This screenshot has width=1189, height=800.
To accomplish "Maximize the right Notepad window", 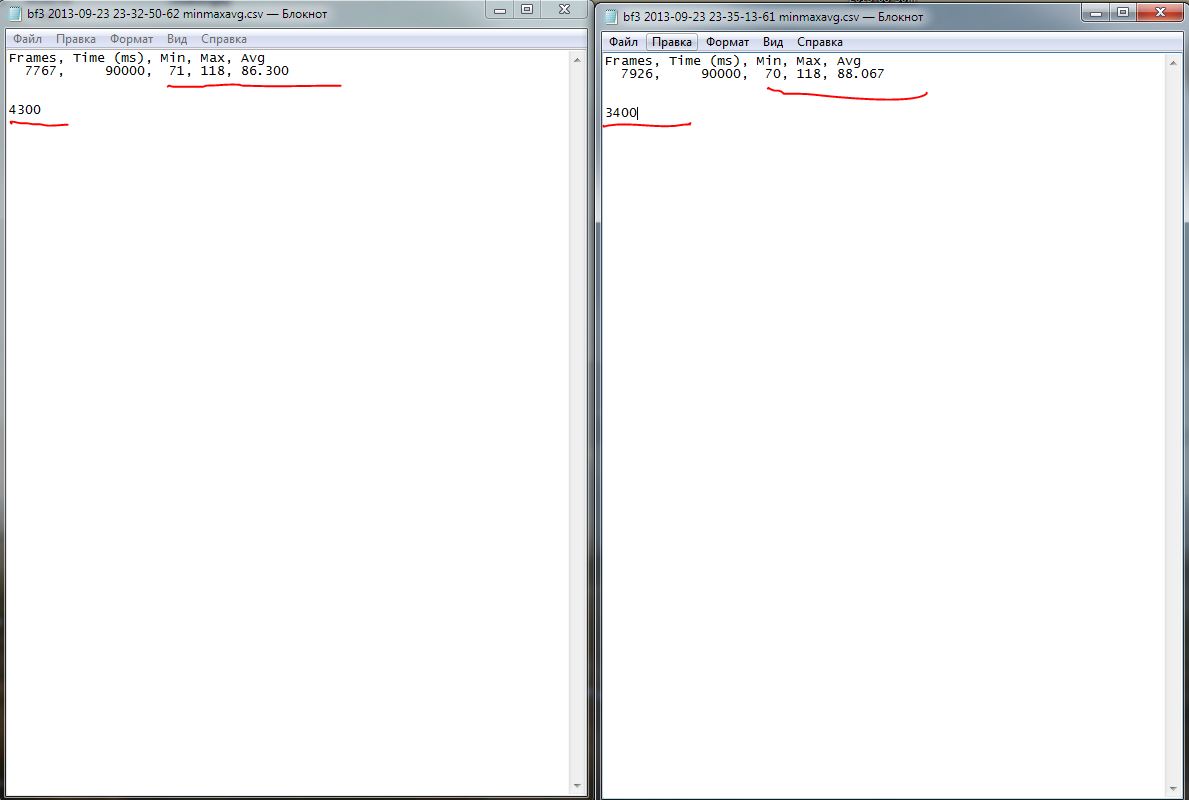I will coord(1123,12).
